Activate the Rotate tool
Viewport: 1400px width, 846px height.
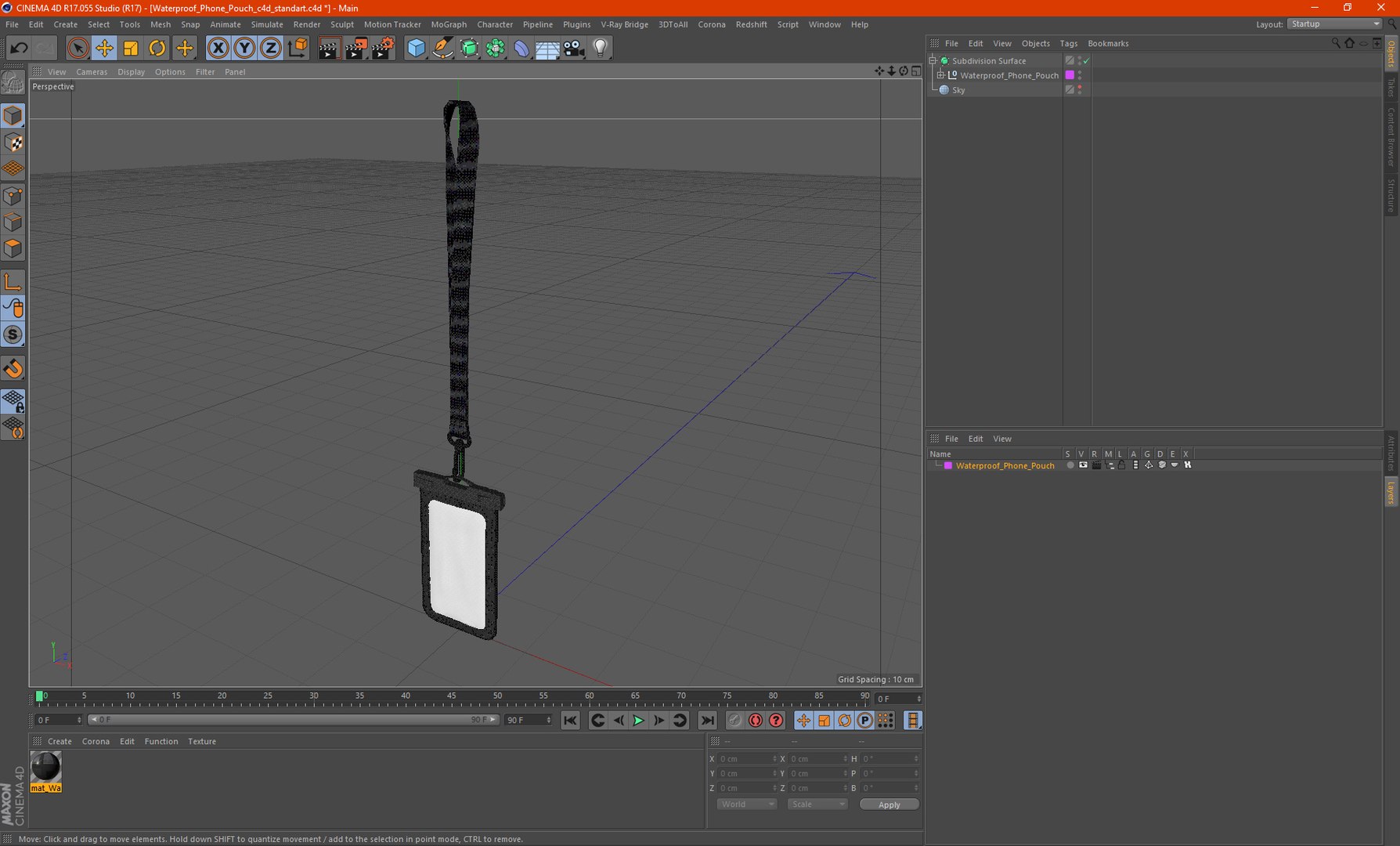pos(157,48)
